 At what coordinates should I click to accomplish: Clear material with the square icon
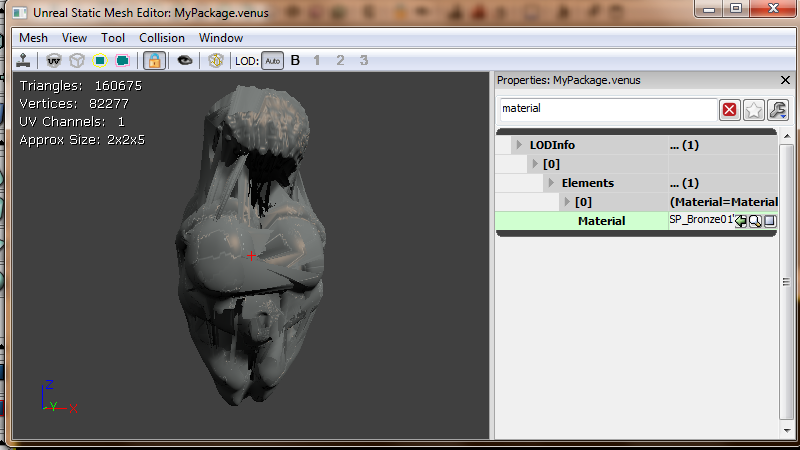pos(770,221)
